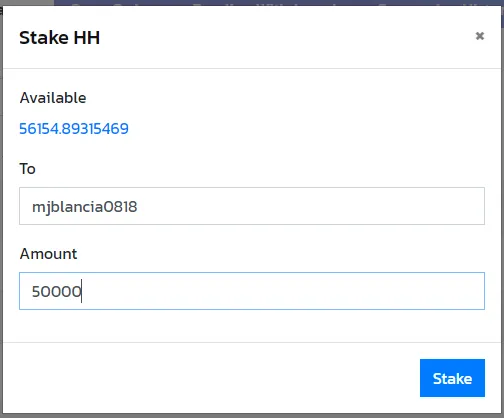Click the Available label

[x=53, y=98]
